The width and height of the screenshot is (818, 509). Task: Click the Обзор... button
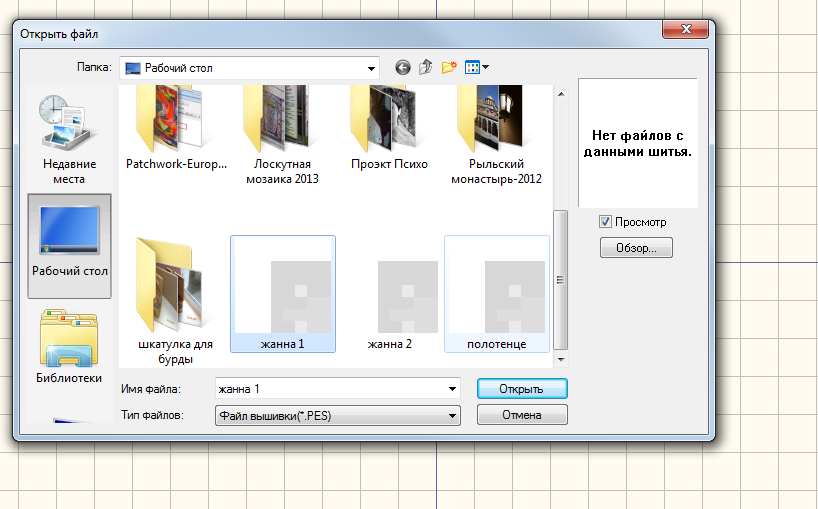pos(636,248)
